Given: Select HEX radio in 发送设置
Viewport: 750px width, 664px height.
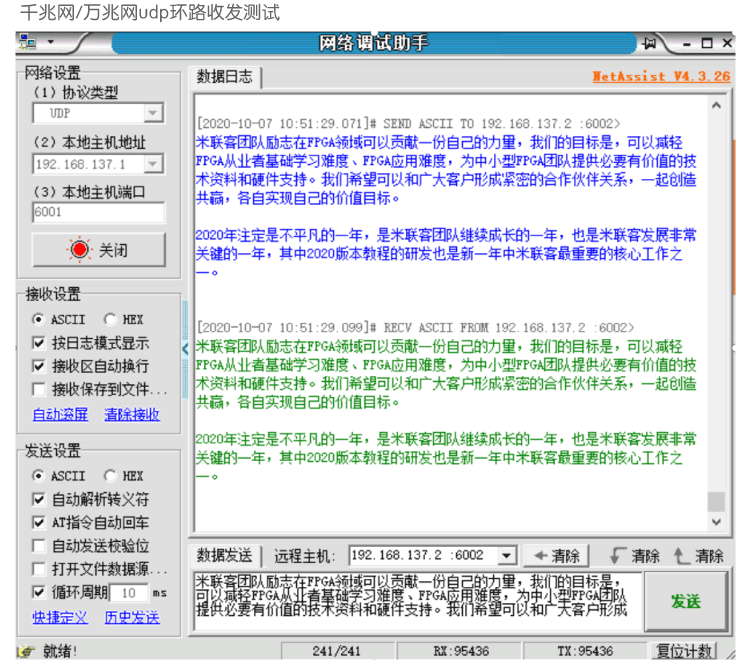Looking at the screenshot, I should (123, 476).
